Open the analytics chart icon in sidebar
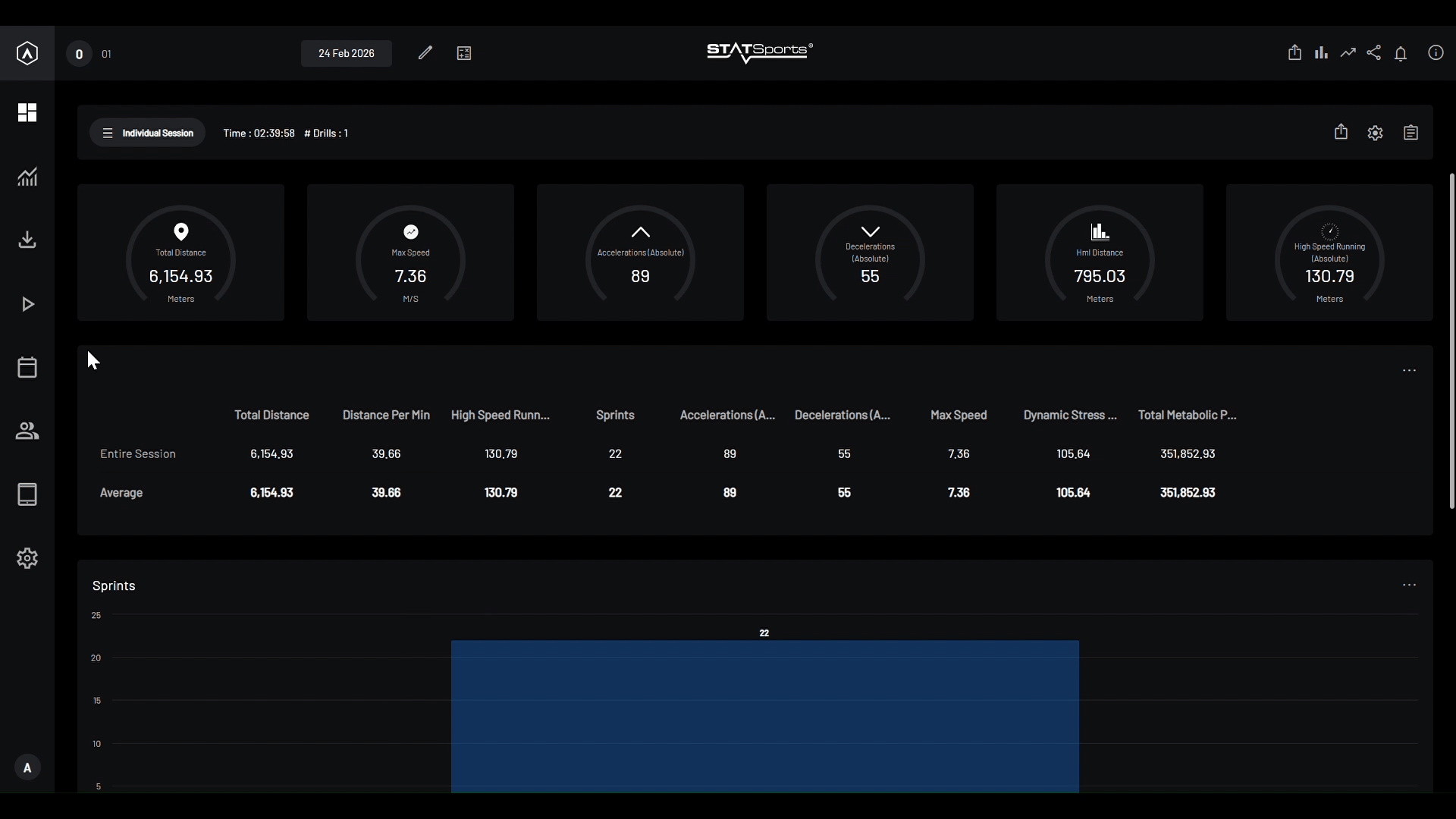 (27, 177)
